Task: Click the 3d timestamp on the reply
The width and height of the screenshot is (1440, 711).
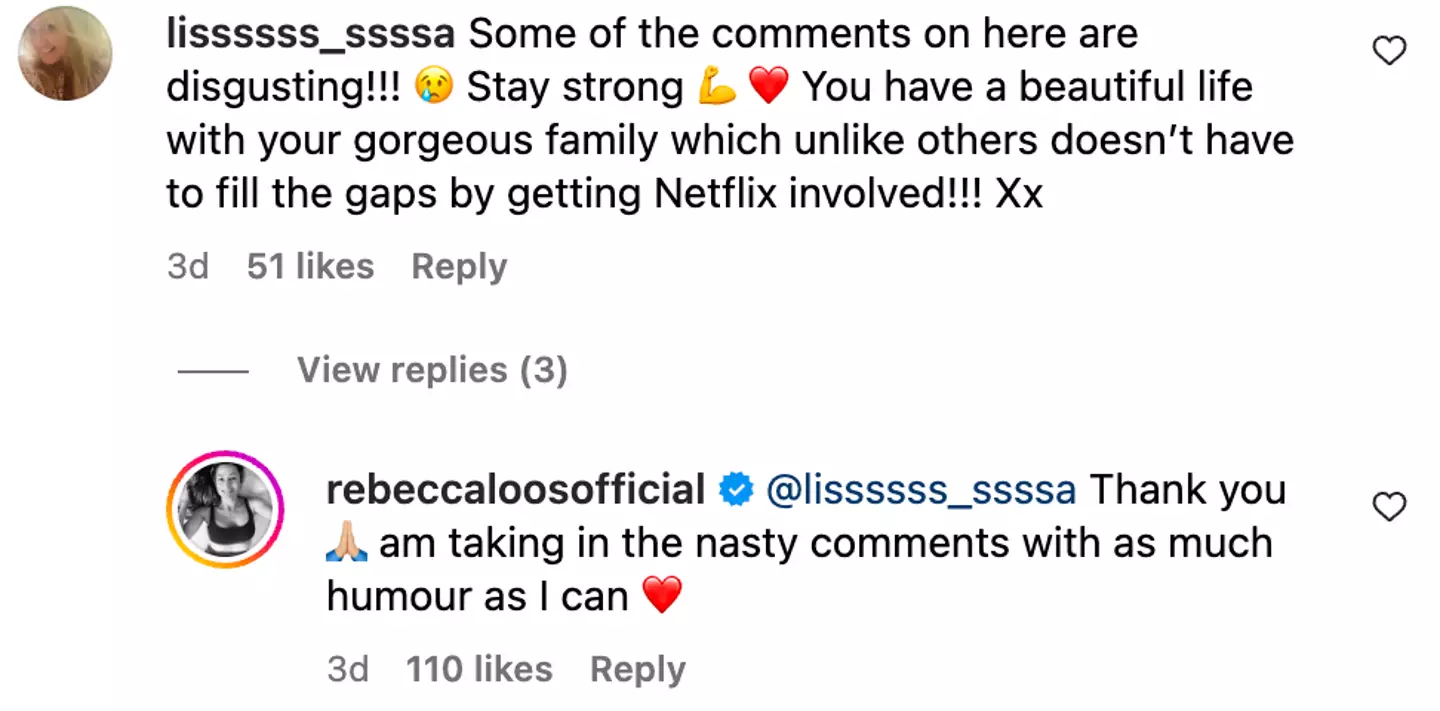Action: [x=348, y=669]
